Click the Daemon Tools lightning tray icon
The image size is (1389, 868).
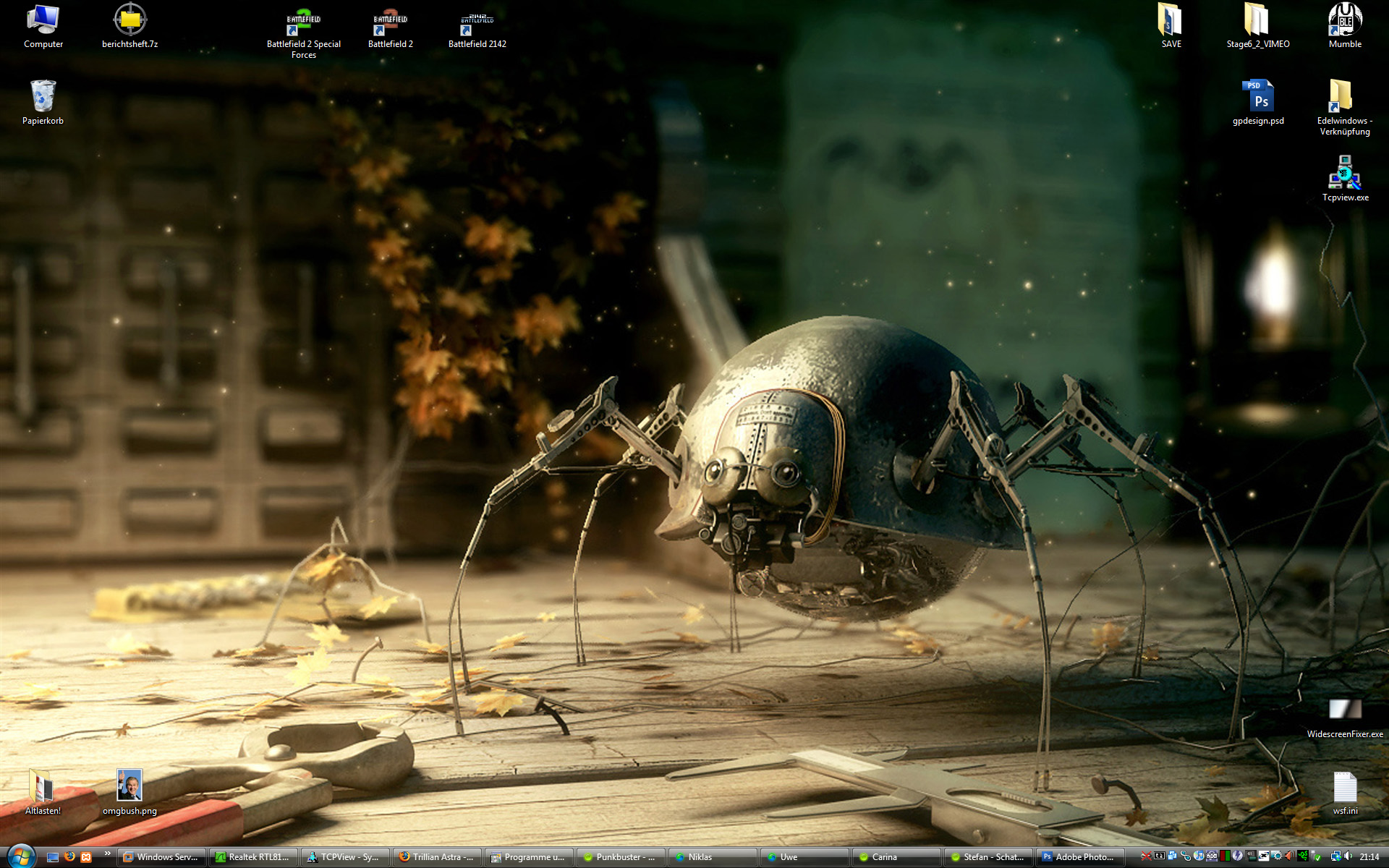pyautogui.click(x=1238, y=856)
